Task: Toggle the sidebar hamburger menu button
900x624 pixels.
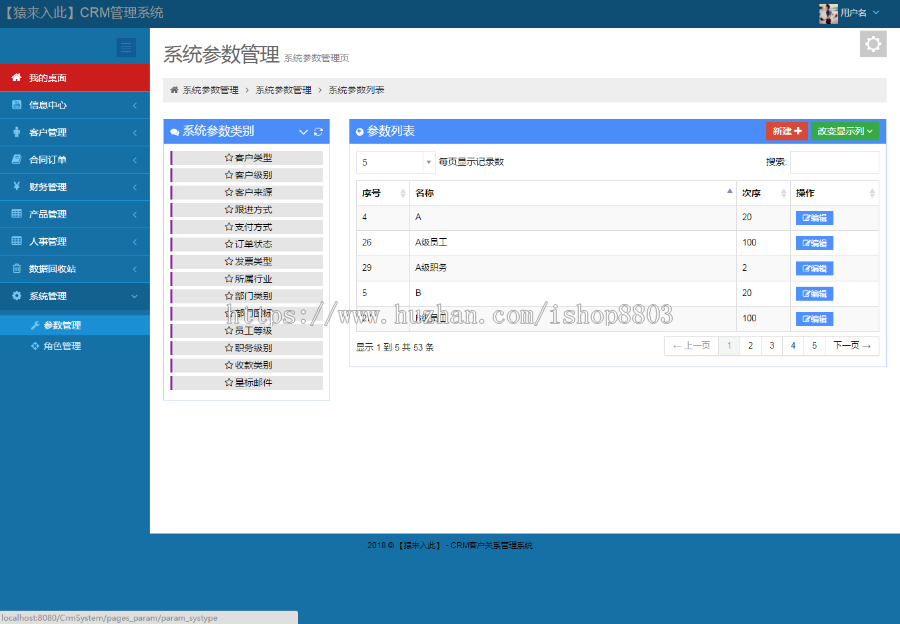Action: pyautogui.click(x=126, y=47)
